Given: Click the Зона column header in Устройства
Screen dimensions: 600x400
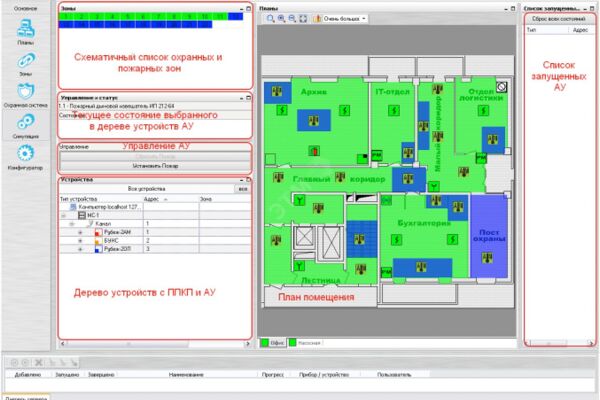Looking at the screenshot, I should [x=225, y=199].
